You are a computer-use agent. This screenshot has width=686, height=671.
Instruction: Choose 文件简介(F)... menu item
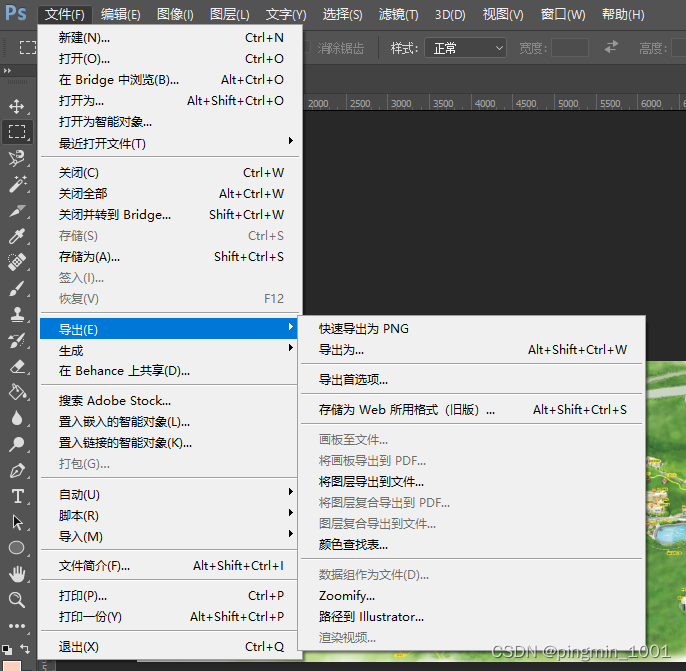coord(168,566)
